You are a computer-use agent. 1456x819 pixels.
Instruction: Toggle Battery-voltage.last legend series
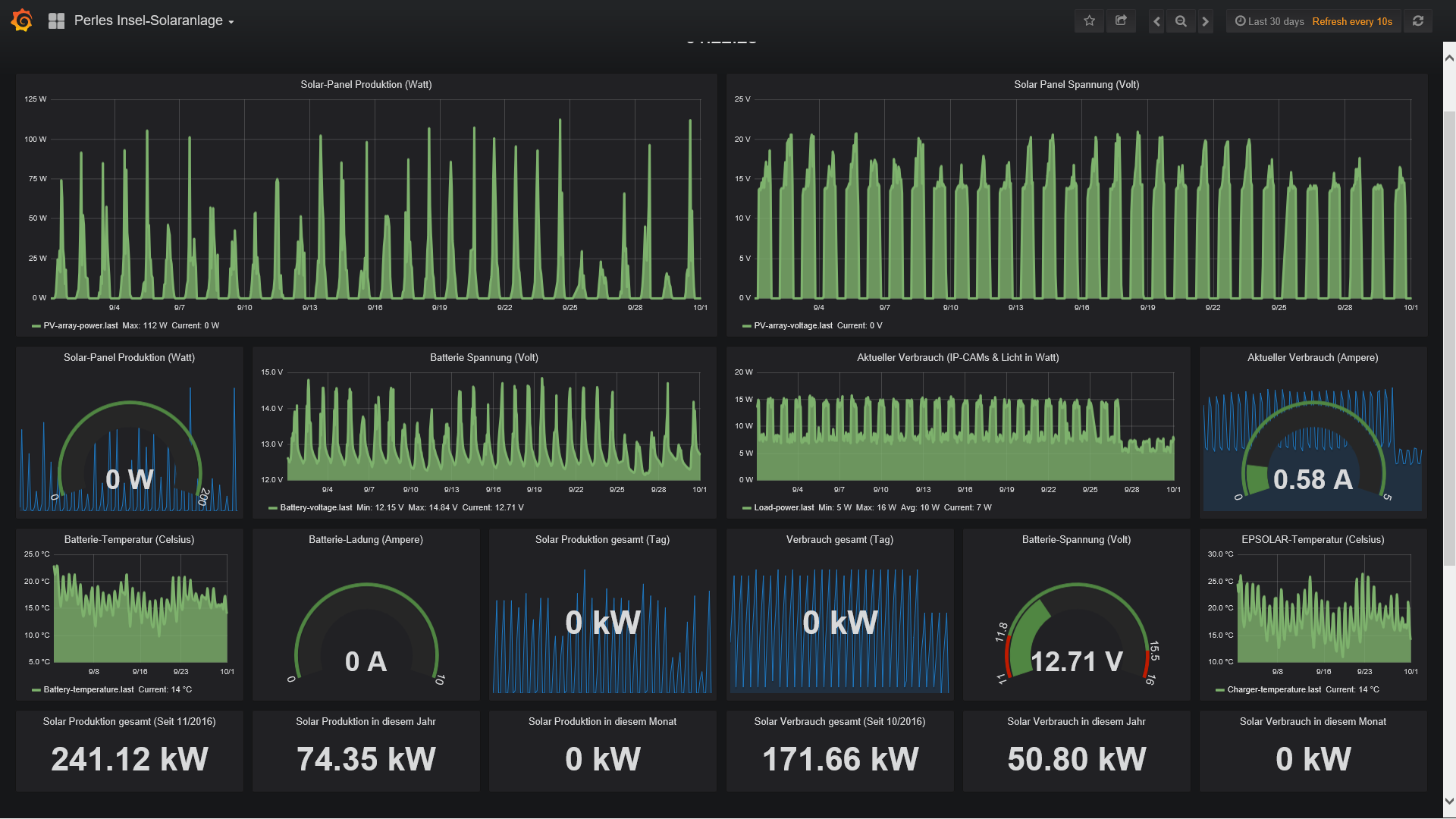coord(315,508)
